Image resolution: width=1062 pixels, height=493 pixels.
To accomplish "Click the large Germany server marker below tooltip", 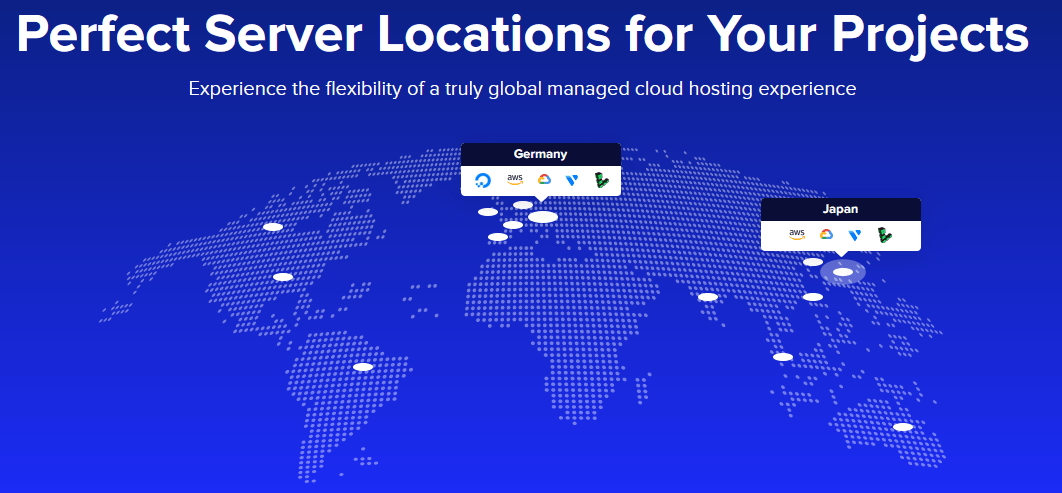I will (x=543, y=217).
